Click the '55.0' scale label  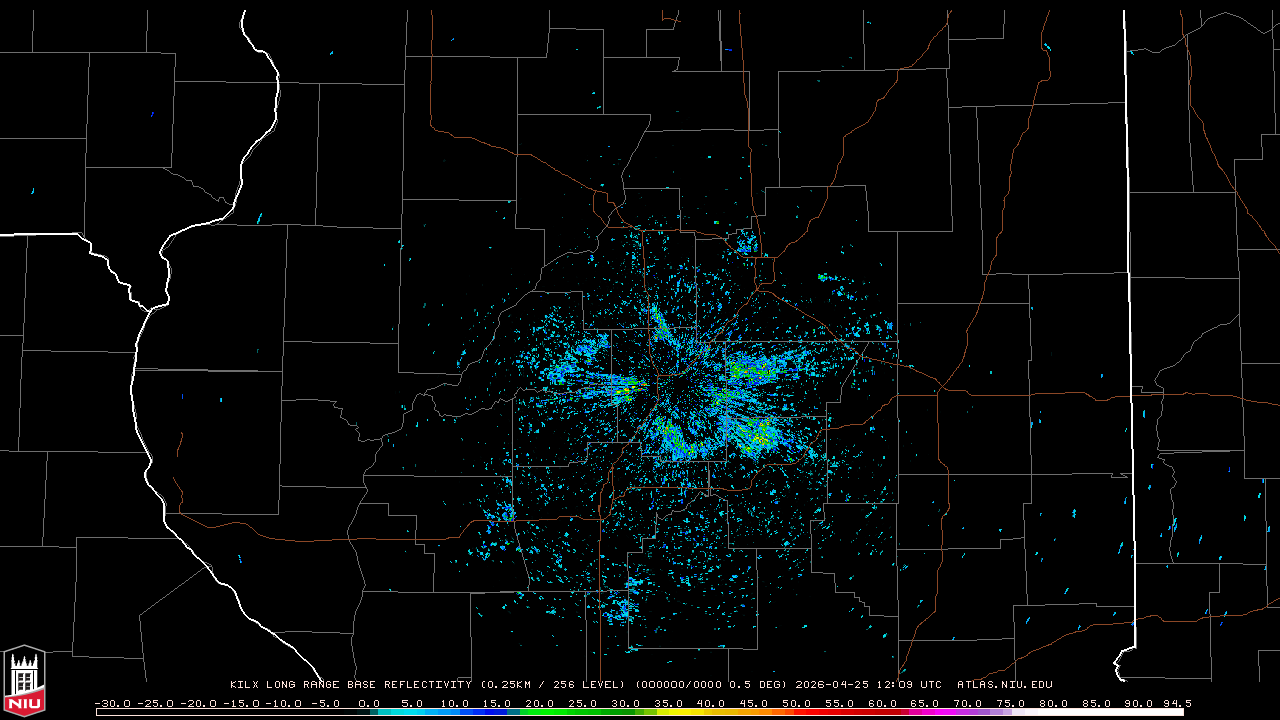pos(842,703)
